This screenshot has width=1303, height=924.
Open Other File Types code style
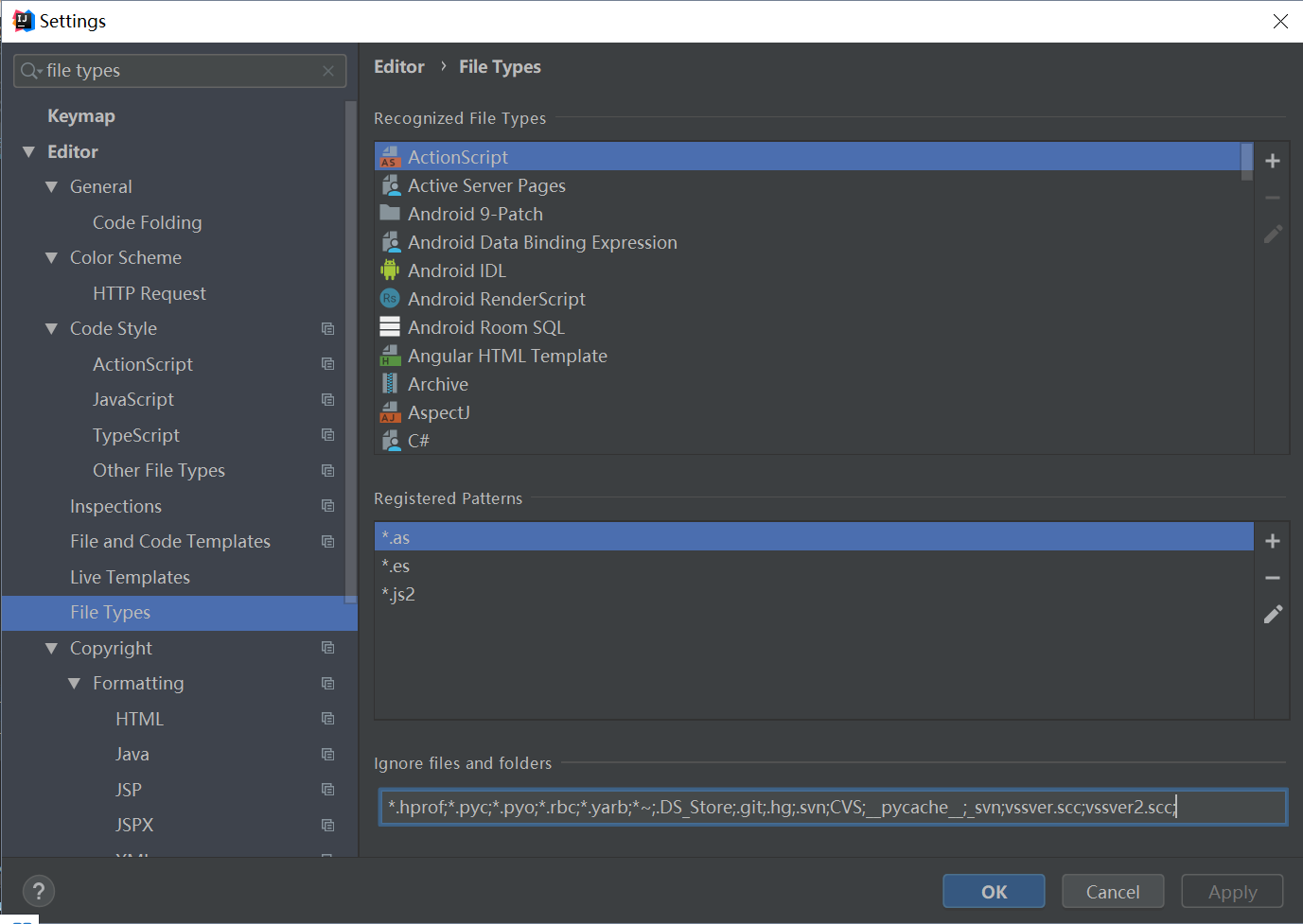point(159,471)
